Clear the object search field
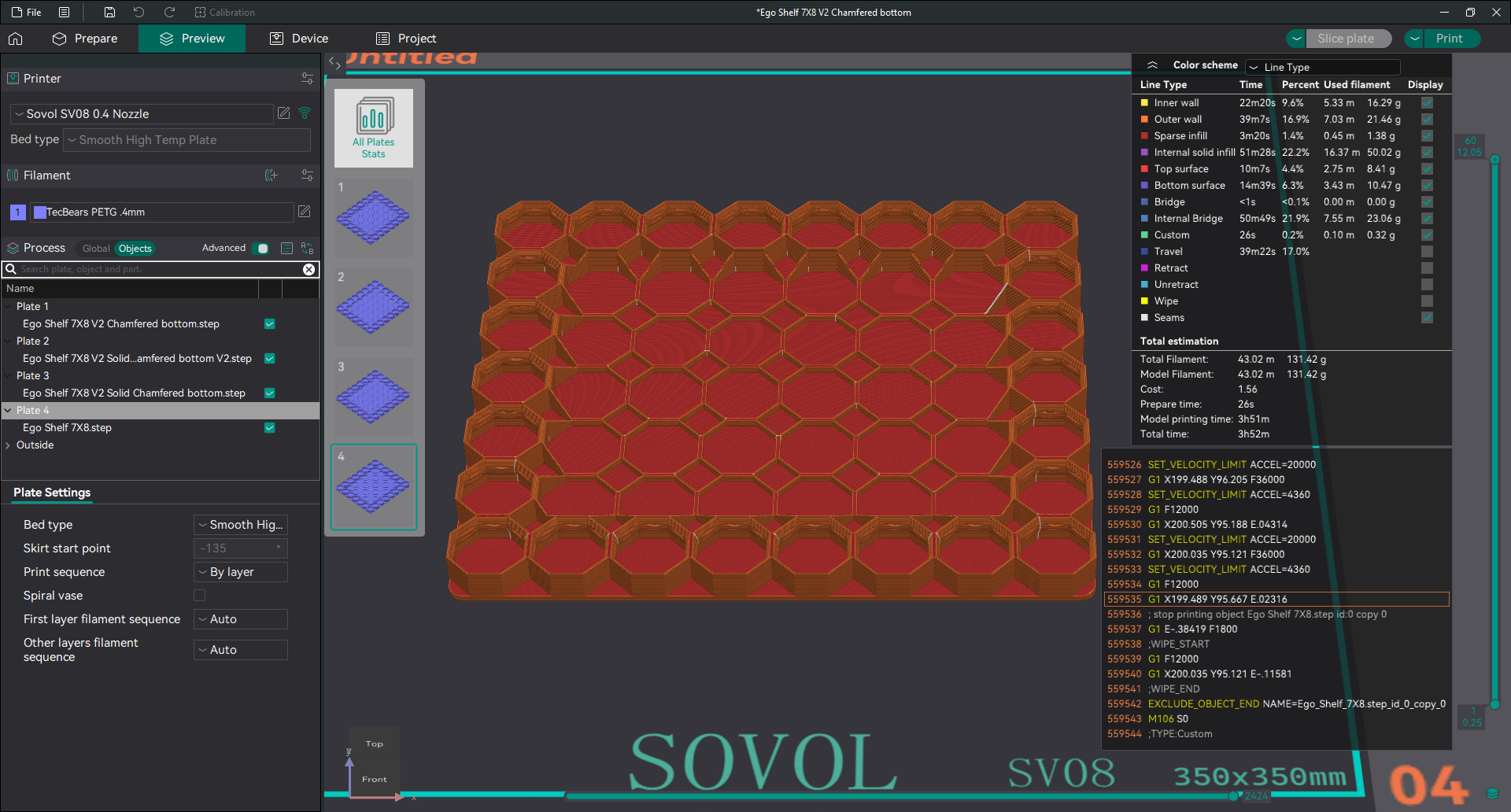Viewport: 1511px width, 812px height. tap(309, 269)
